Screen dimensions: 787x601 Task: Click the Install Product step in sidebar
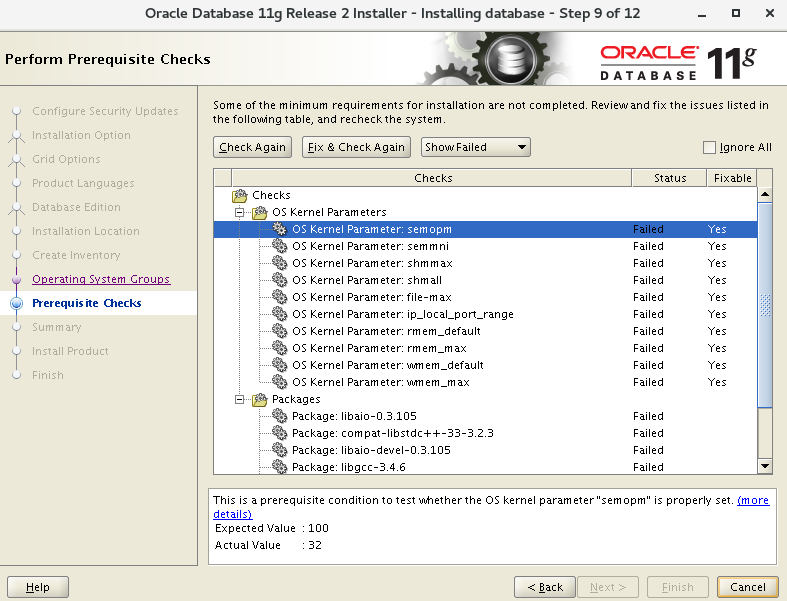click(x=70, y=351)
